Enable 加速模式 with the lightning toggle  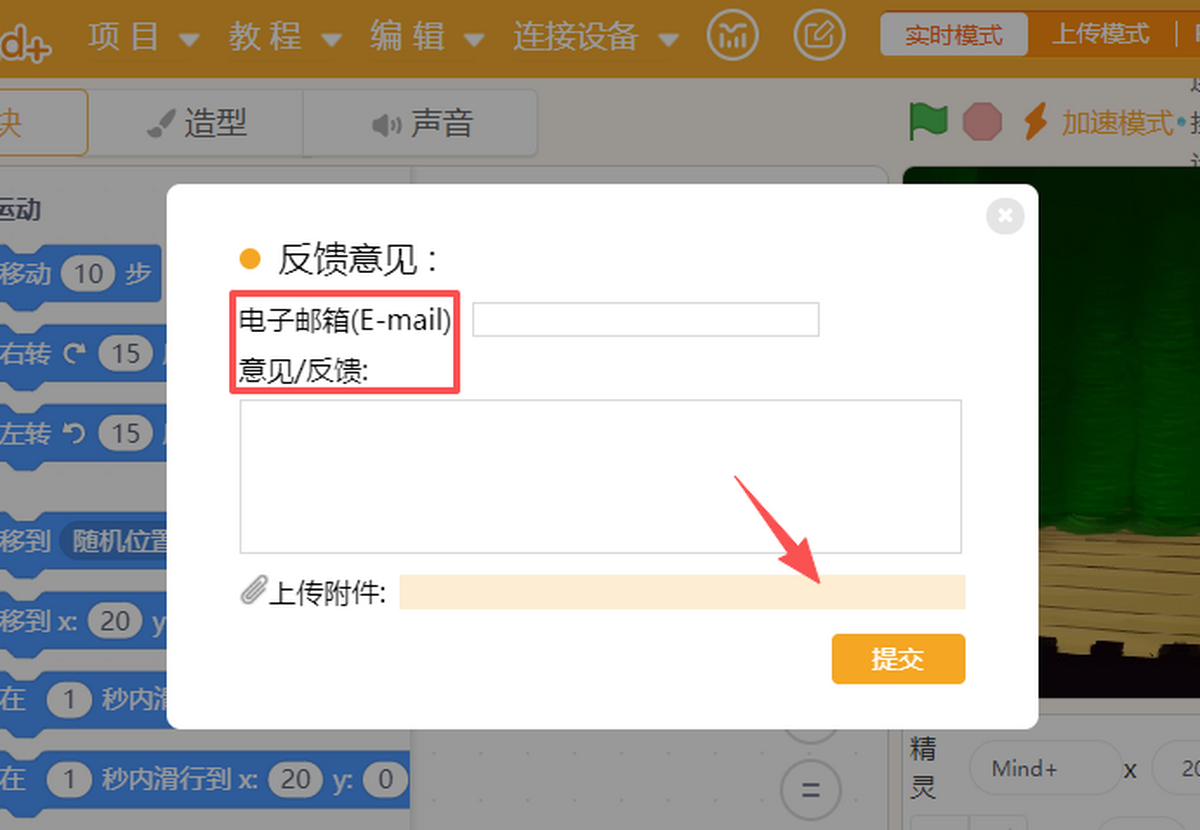(1037, 121)
